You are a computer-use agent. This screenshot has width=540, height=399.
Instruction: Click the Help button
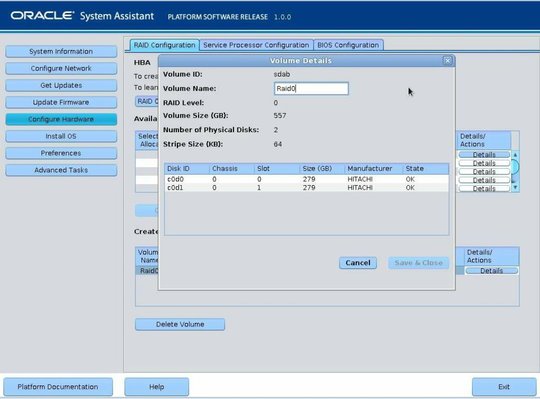click(156, 387)
